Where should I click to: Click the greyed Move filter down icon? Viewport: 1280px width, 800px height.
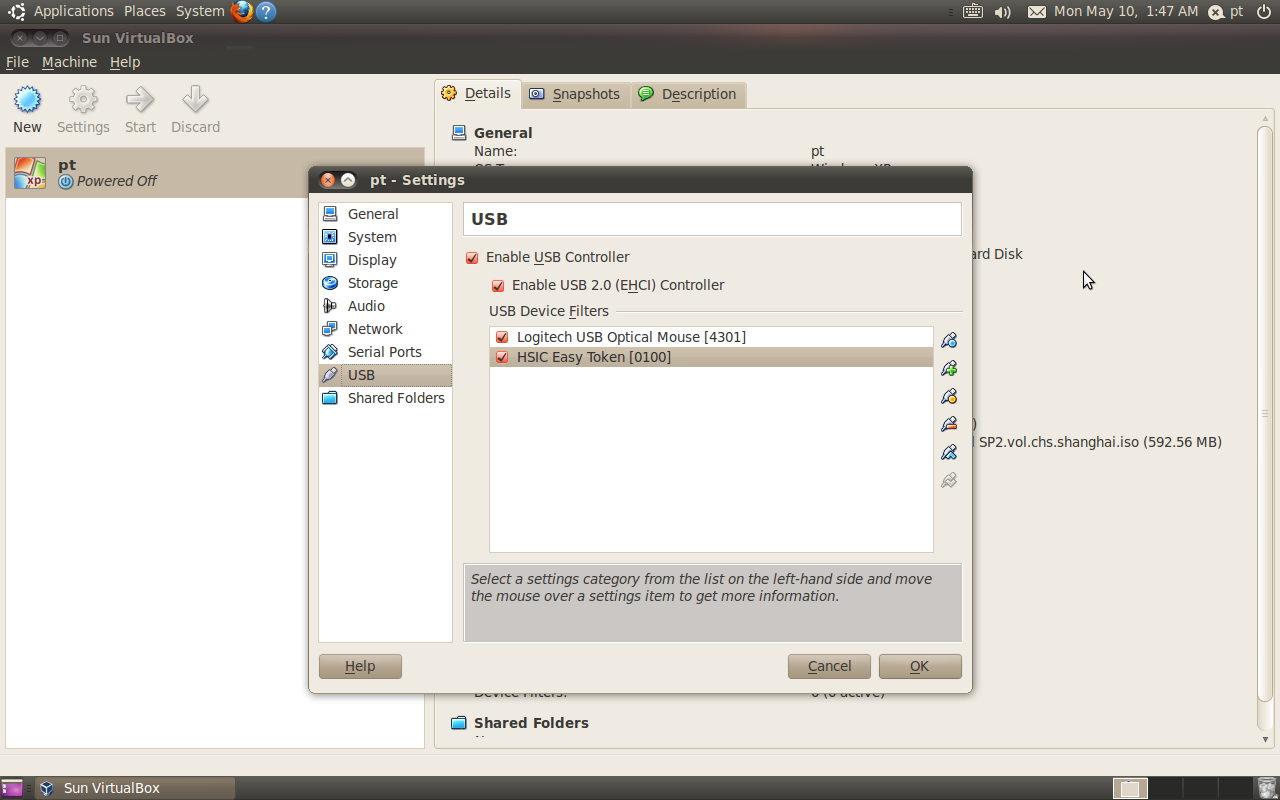949,480
